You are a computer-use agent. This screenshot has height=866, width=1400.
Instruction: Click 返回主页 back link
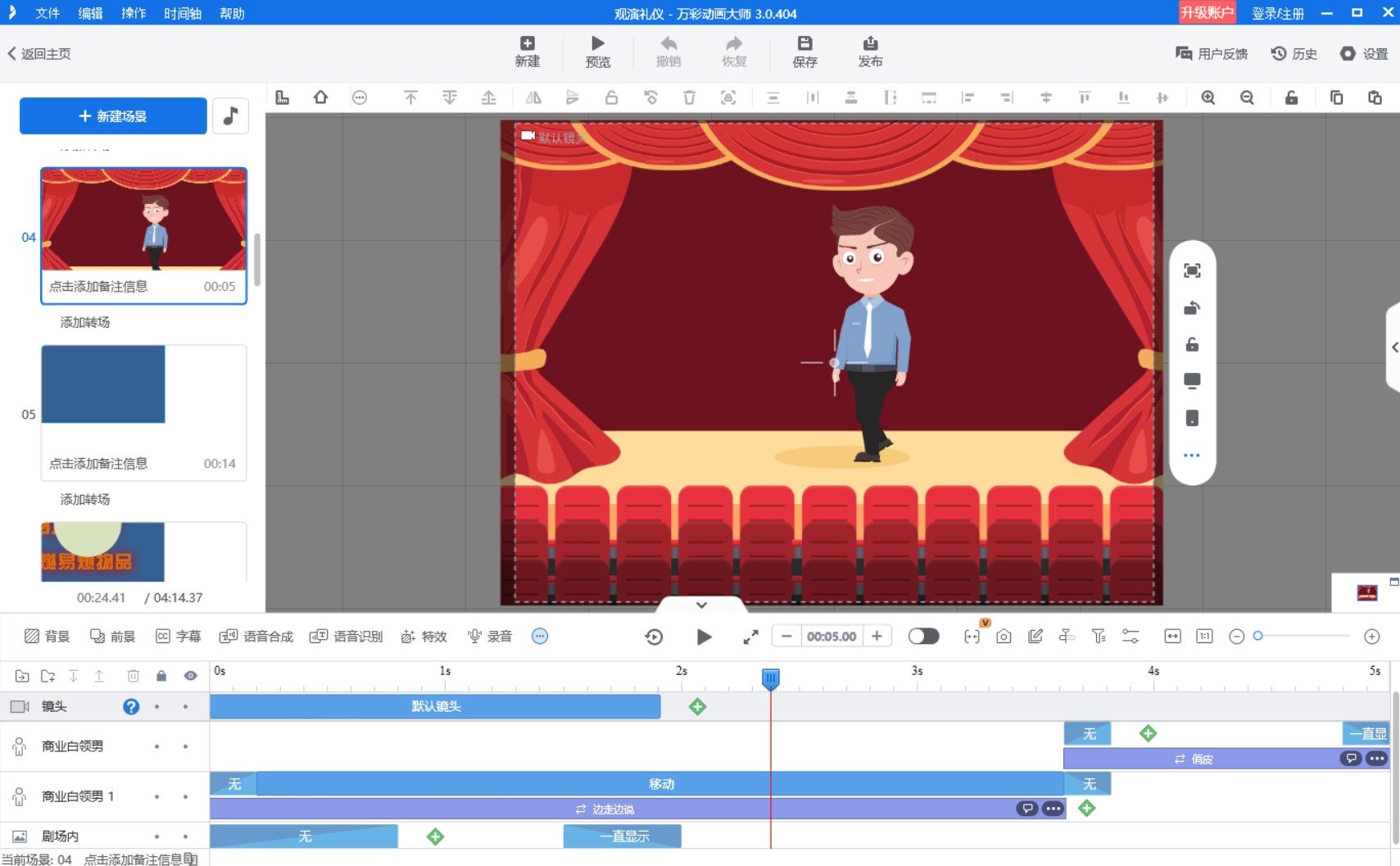(x=39, y=53)
